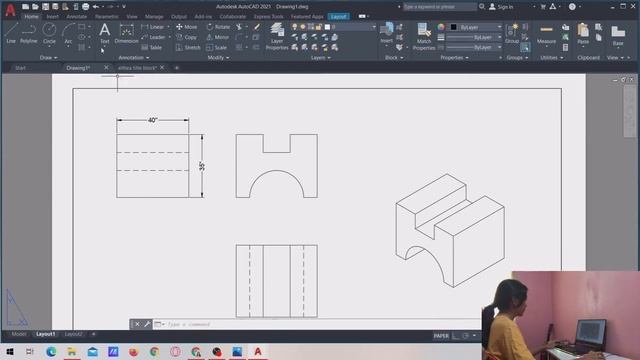Select the Mirror tool

click(218, 37)
